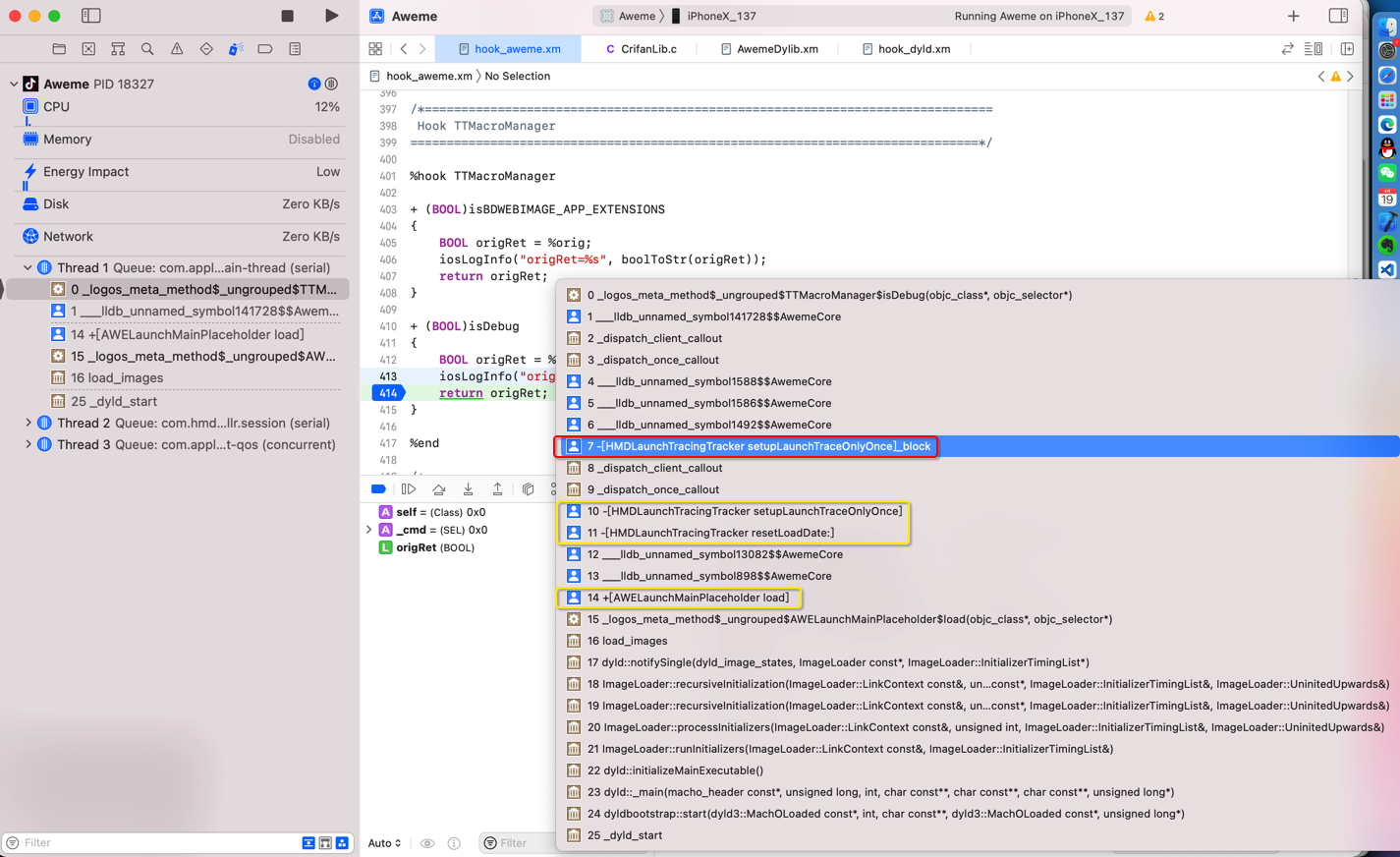The height and width of the screenshot is (857, 1400).
Task: Choose frame 11 resetLoadDate
Action: pos(978,533)
